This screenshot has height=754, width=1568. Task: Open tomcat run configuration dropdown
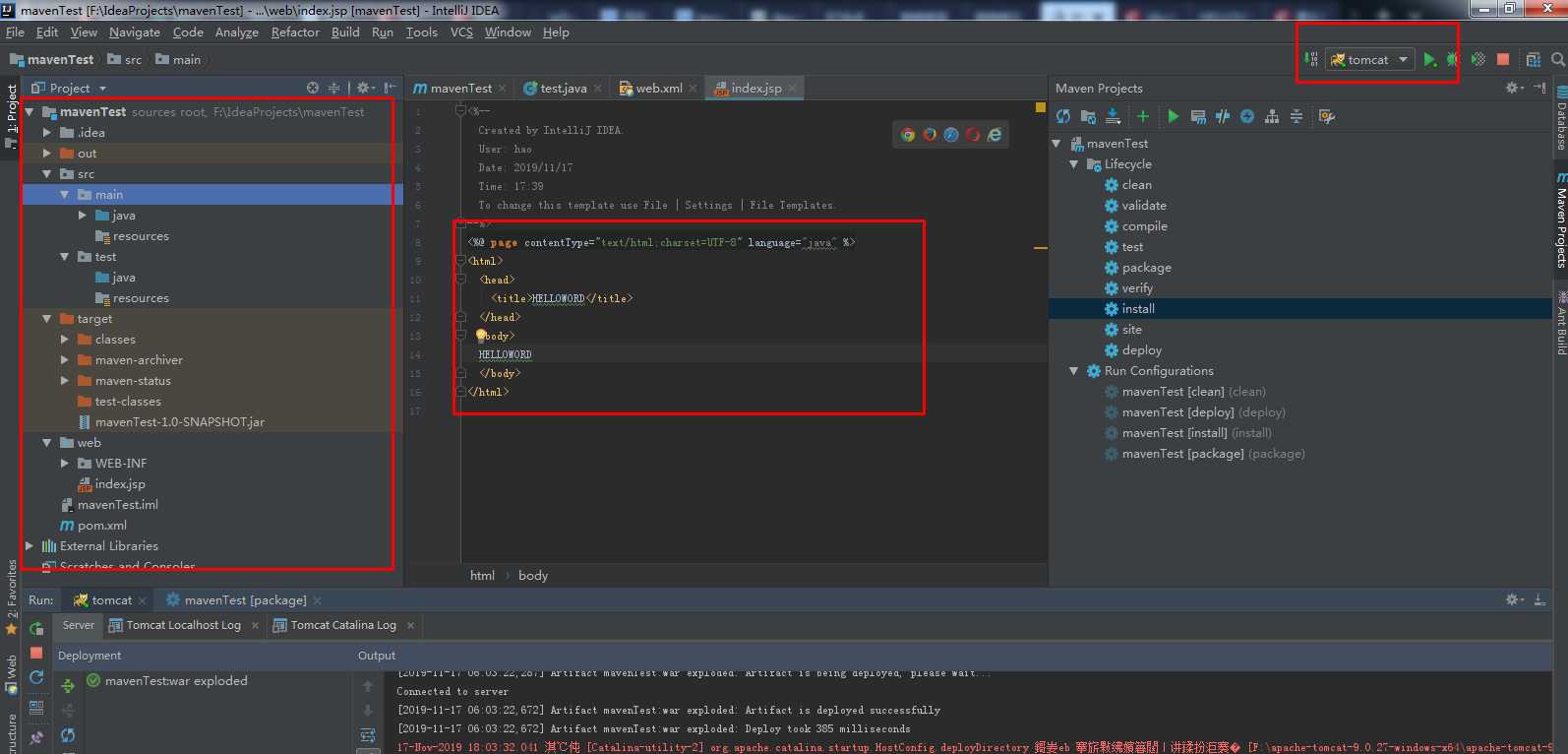[1370, 60]
